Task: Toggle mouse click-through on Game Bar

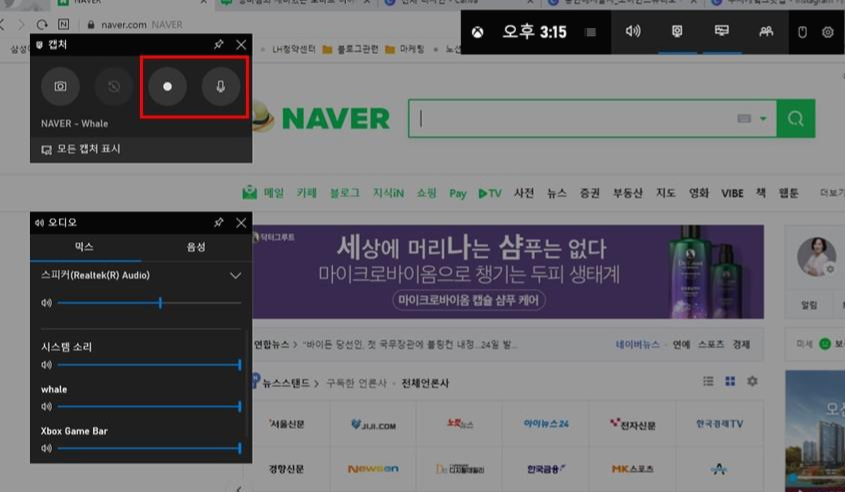Action: point(802,32)
